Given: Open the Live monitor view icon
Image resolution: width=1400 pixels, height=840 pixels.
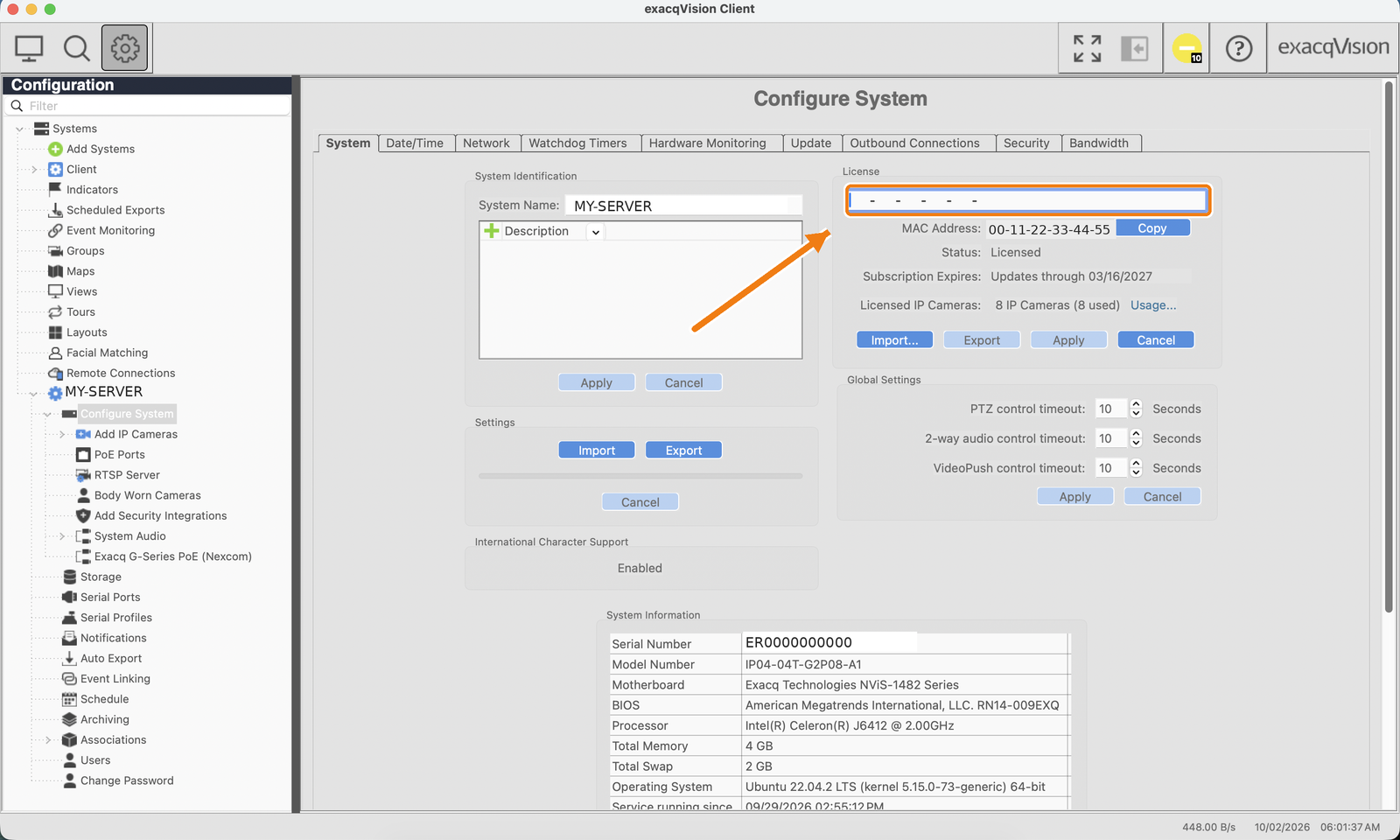Looking at the screenshot, I should 29,48.
